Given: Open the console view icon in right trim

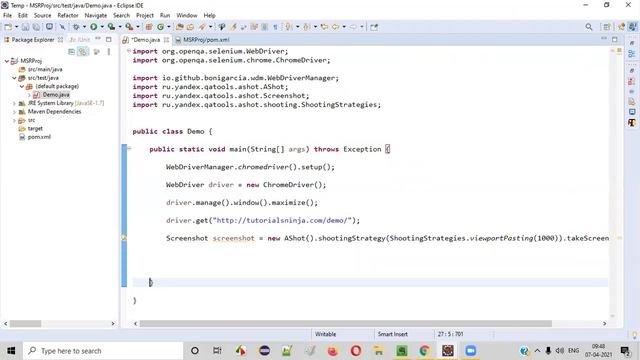Looking at the screenshot, I should click(632, 111).
